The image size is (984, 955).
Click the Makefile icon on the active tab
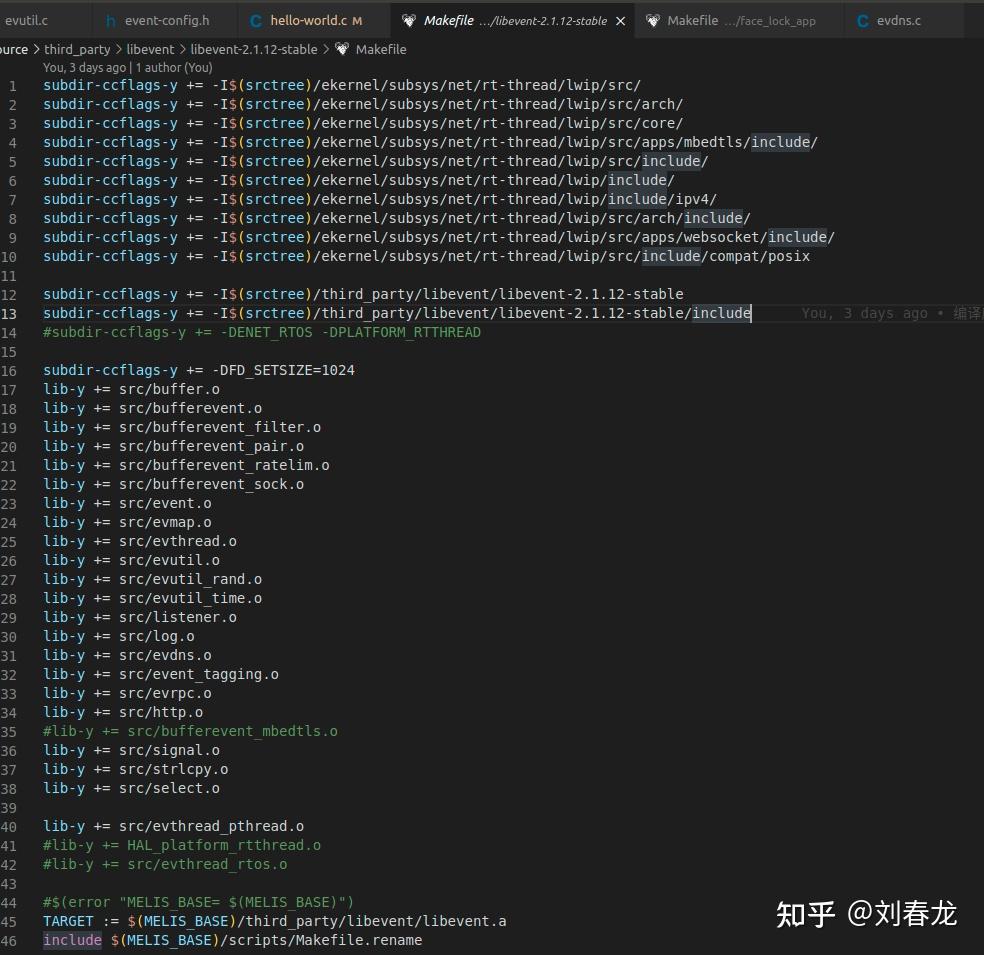coord(408,21)
